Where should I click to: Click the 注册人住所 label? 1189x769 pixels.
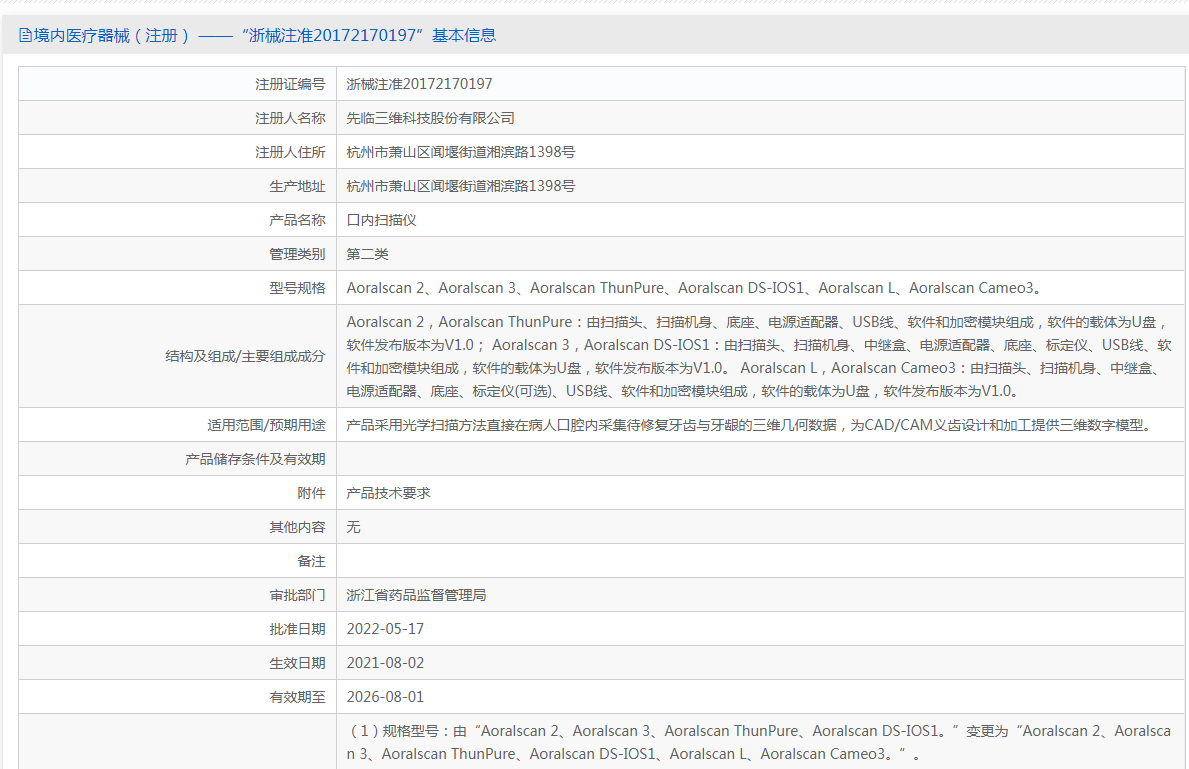tap(290, 152)
